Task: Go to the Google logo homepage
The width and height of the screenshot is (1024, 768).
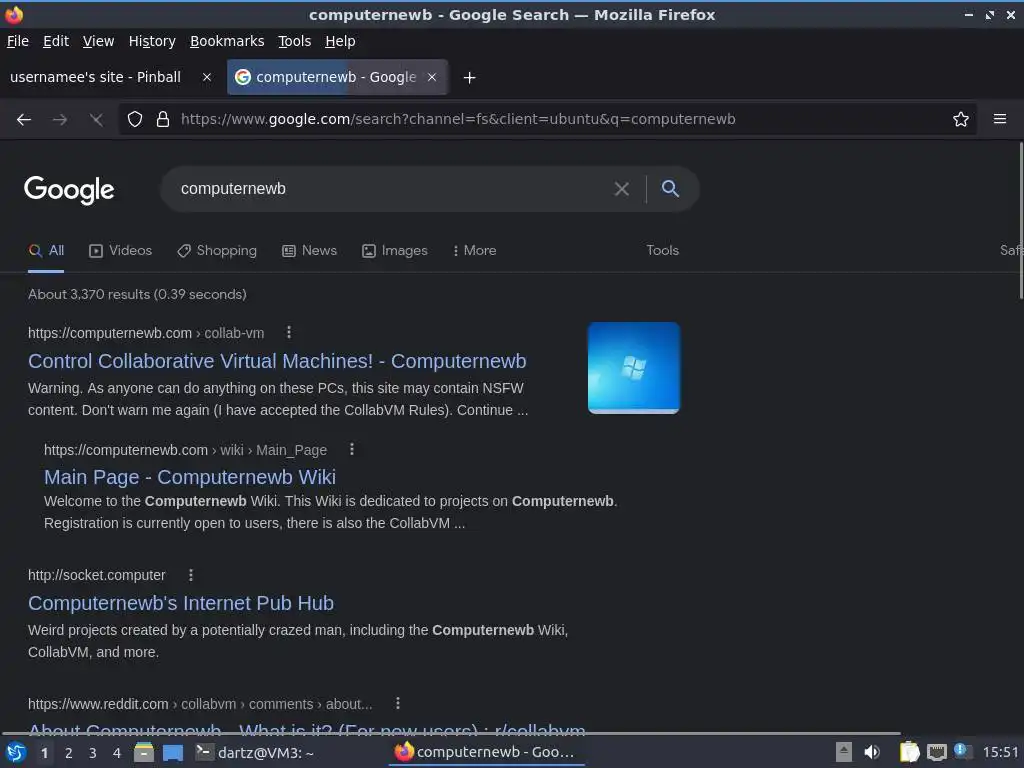Action: [69, 190]
